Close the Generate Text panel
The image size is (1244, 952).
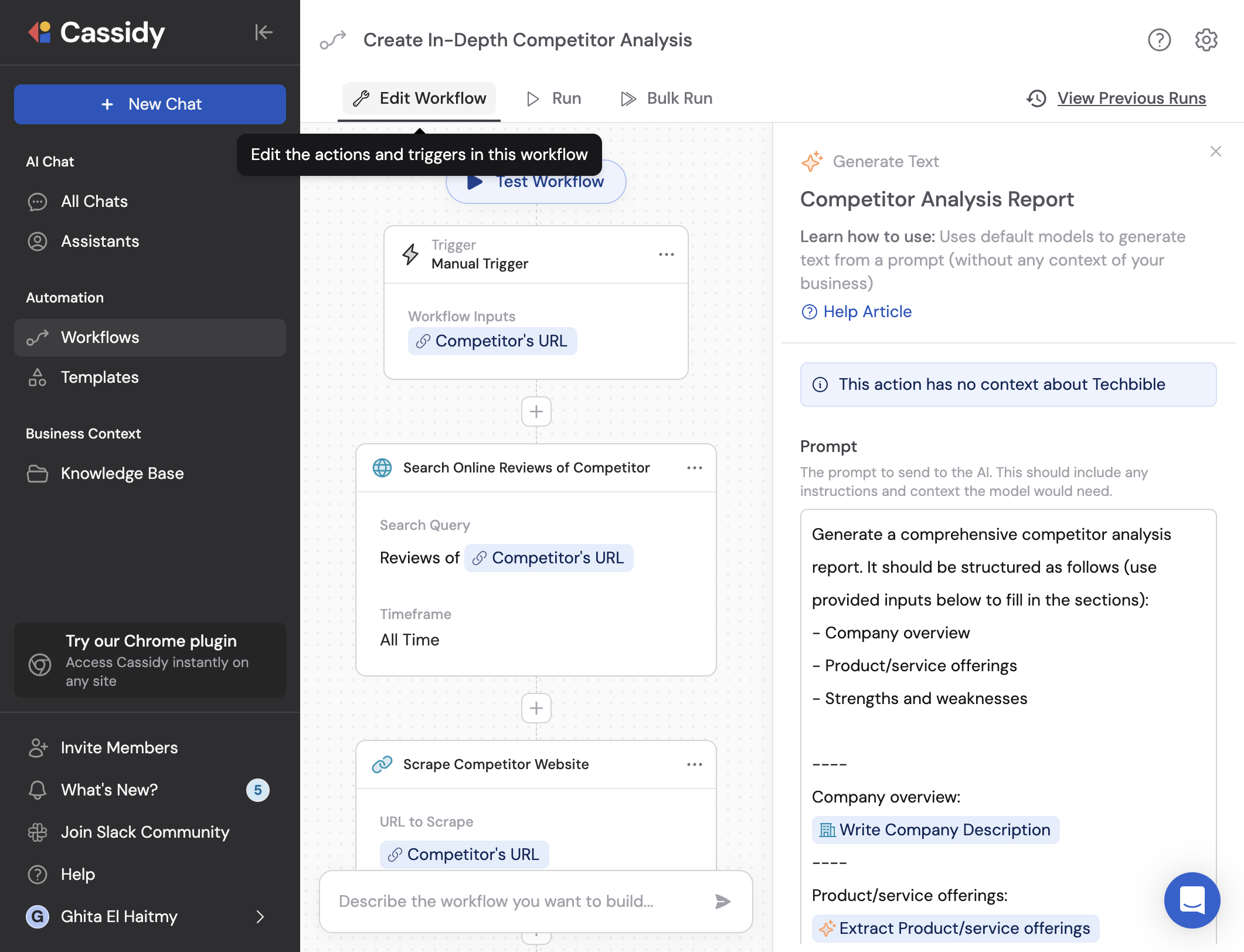(1216, 151)
